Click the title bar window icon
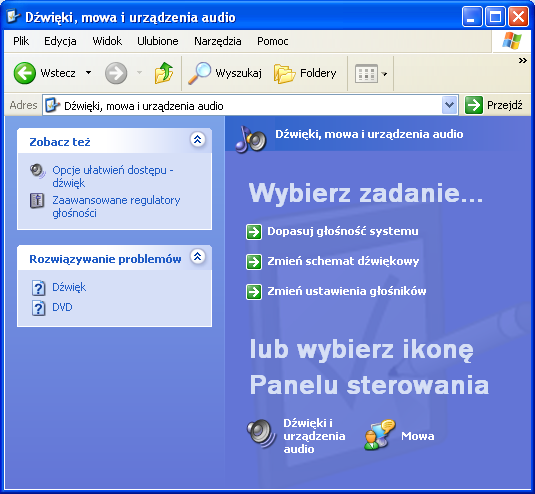Viewport: 535px width, 494px height. click(x=14, y=16)
